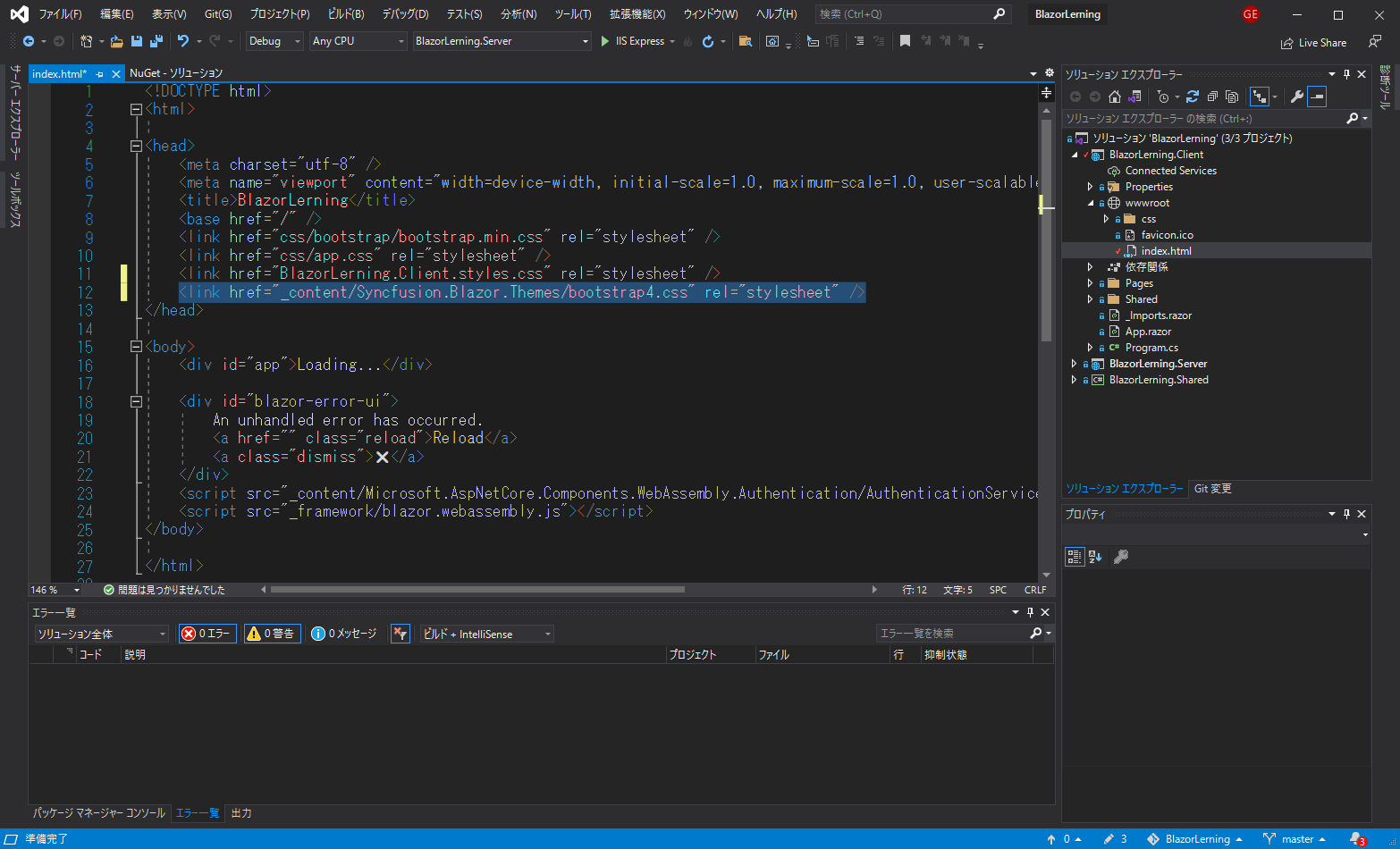Click the editor vertical scrollbar thumb

[x=1046, y=229]
